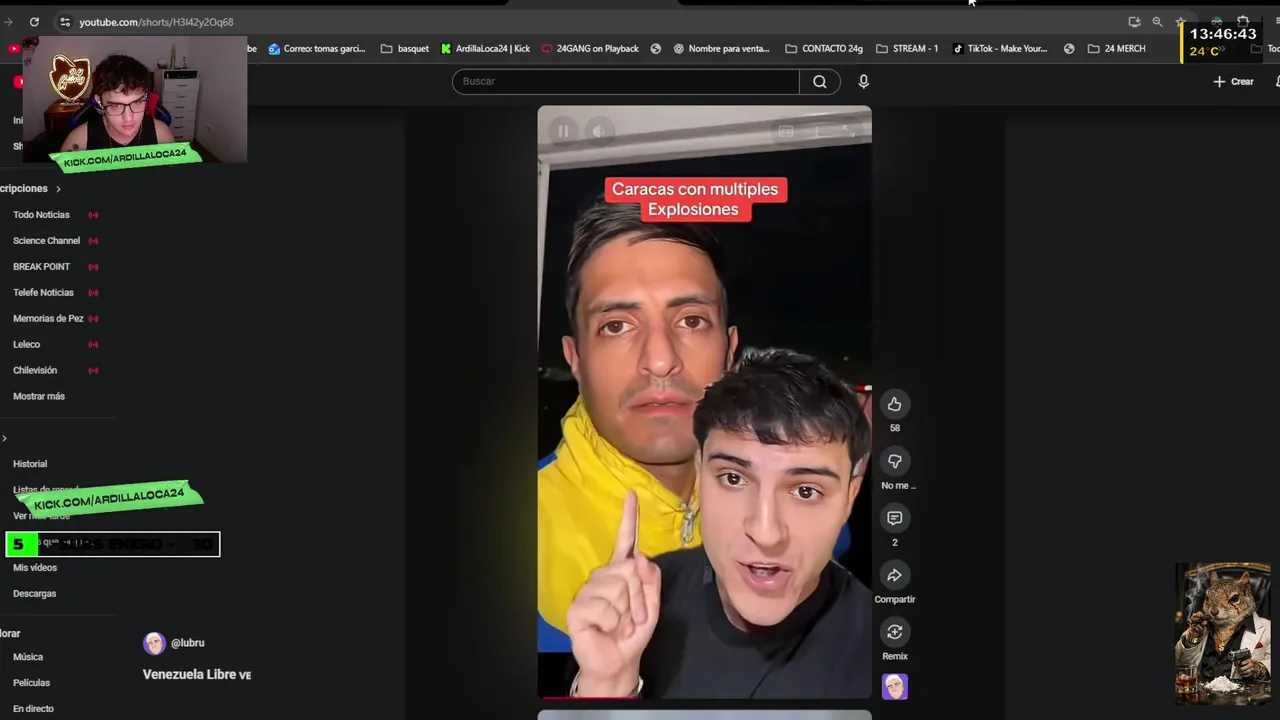Click inside the Buscar search field
The width and height of the screenshot is (1280, 720).
coord(626,81)
